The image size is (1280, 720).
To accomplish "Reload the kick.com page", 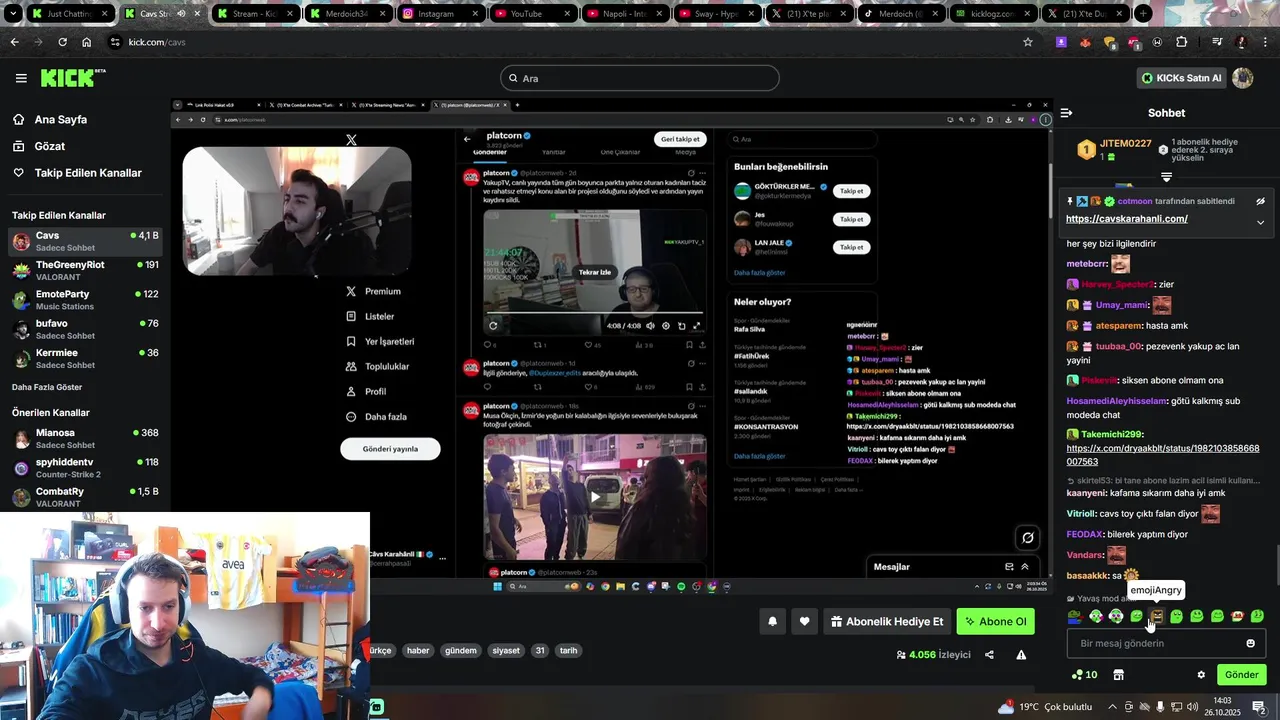I will 62,42.
